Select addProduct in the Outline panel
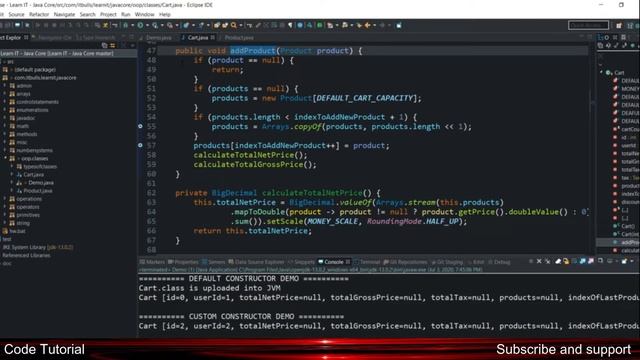The height and width of the screenshot is (360, 640). pos(630,242)
